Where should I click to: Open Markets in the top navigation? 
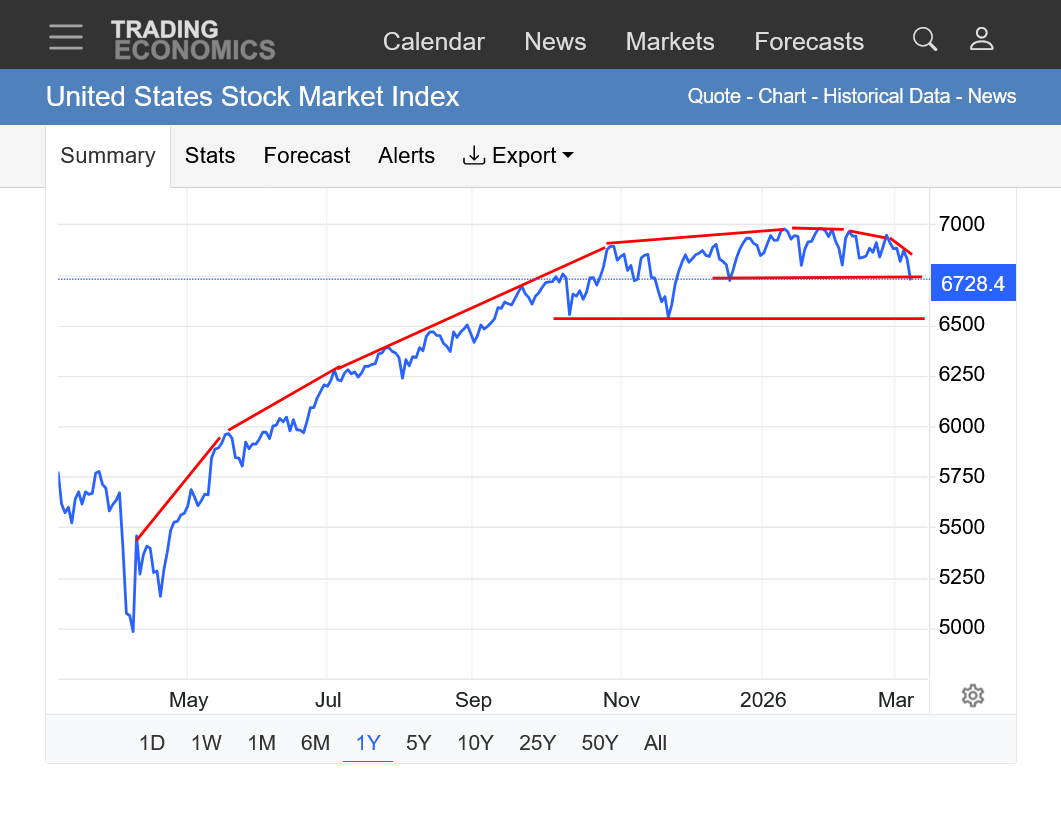click(669, 42)
